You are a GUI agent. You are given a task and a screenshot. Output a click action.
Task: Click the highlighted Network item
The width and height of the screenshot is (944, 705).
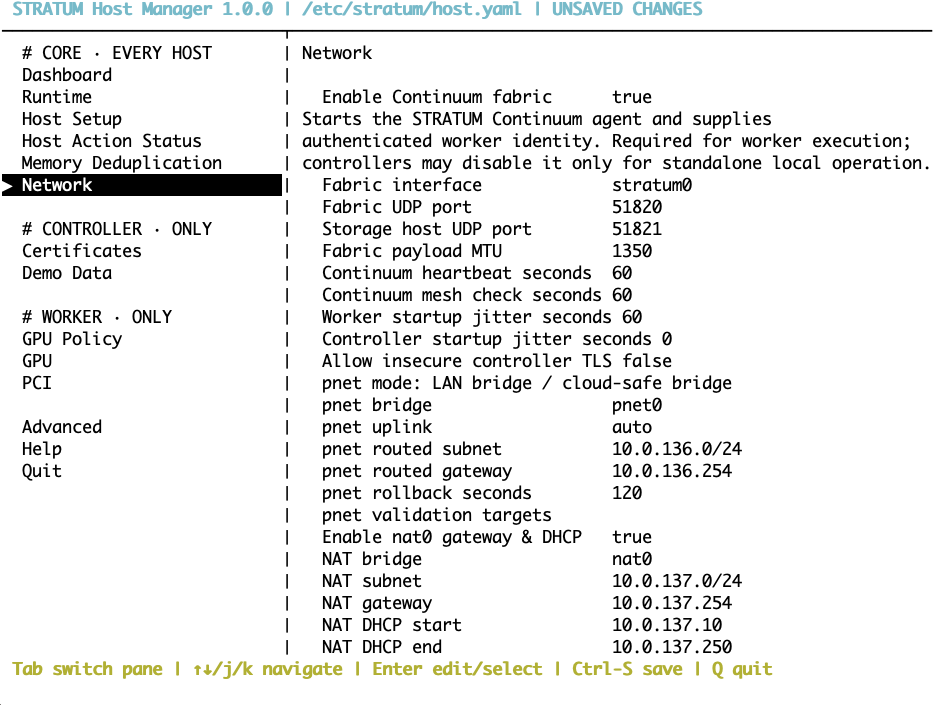coord(142,185)
